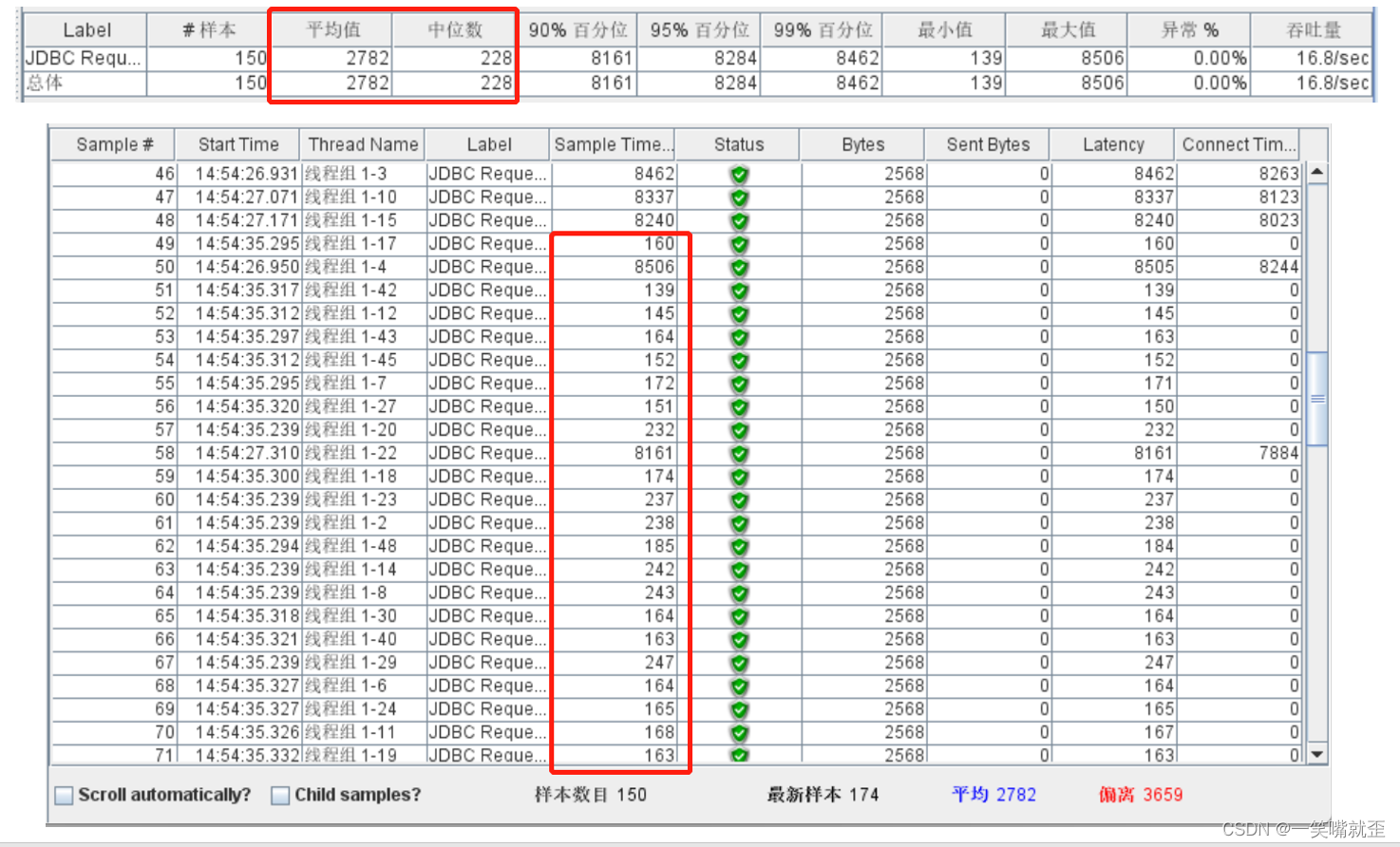Click # 样本 column header
The image size is (1400, 847).
[x=209, y=29]
